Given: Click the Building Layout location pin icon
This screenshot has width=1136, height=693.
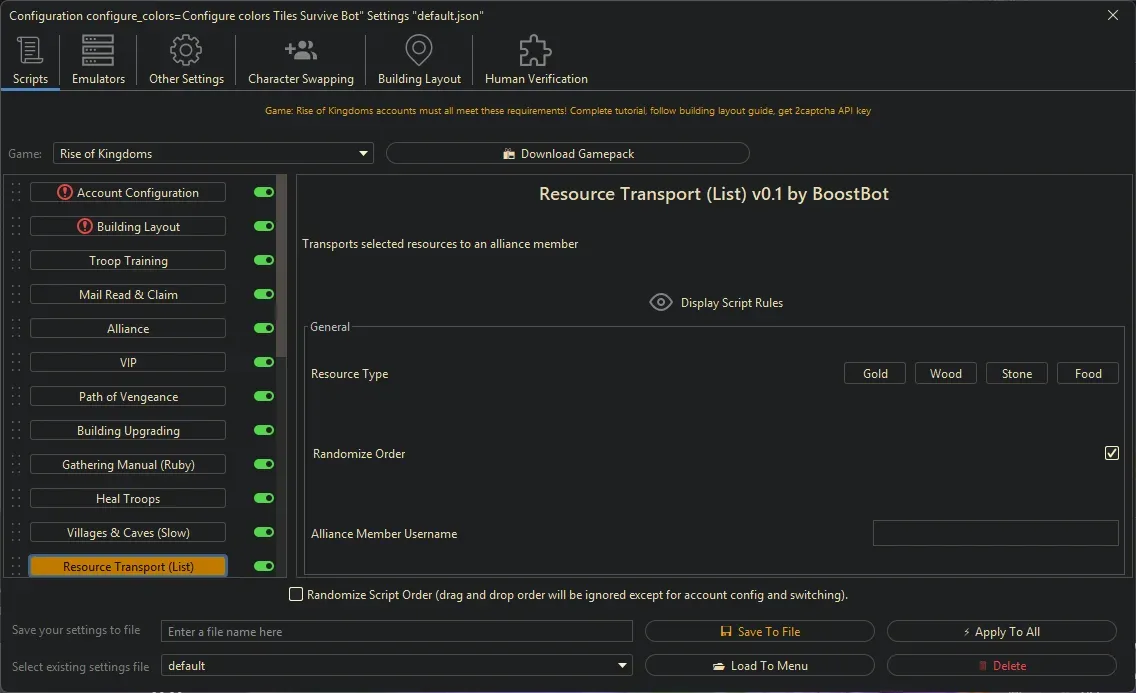Looking at the screenshot, I should (x=418, y=48).
